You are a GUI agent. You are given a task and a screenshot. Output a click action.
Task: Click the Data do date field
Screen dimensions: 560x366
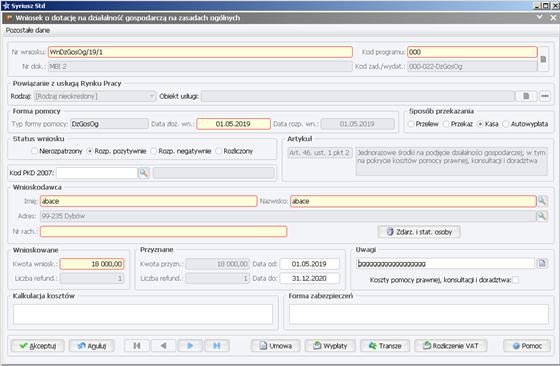(x=309, y=278)
